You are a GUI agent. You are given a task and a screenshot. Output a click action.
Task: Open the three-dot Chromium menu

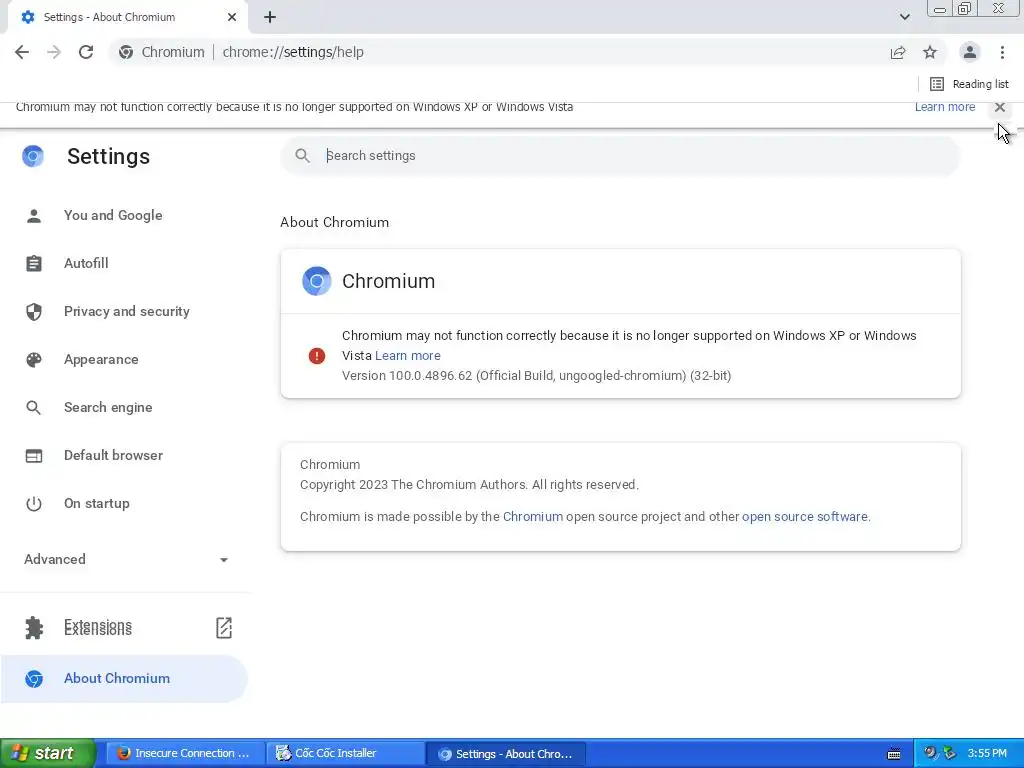tap(1002, 52)
